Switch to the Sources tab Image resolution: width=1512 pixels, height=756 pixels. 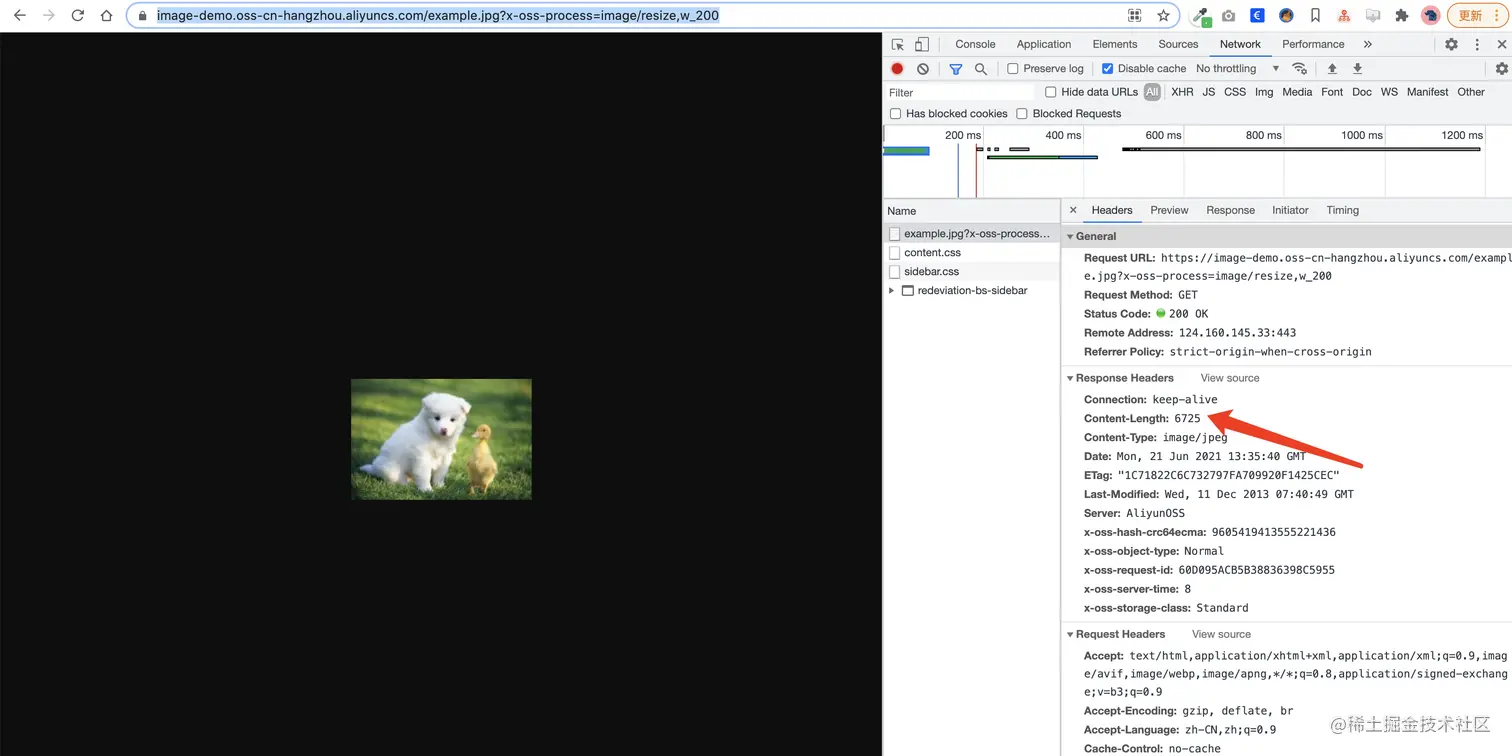pos(1178,44)
